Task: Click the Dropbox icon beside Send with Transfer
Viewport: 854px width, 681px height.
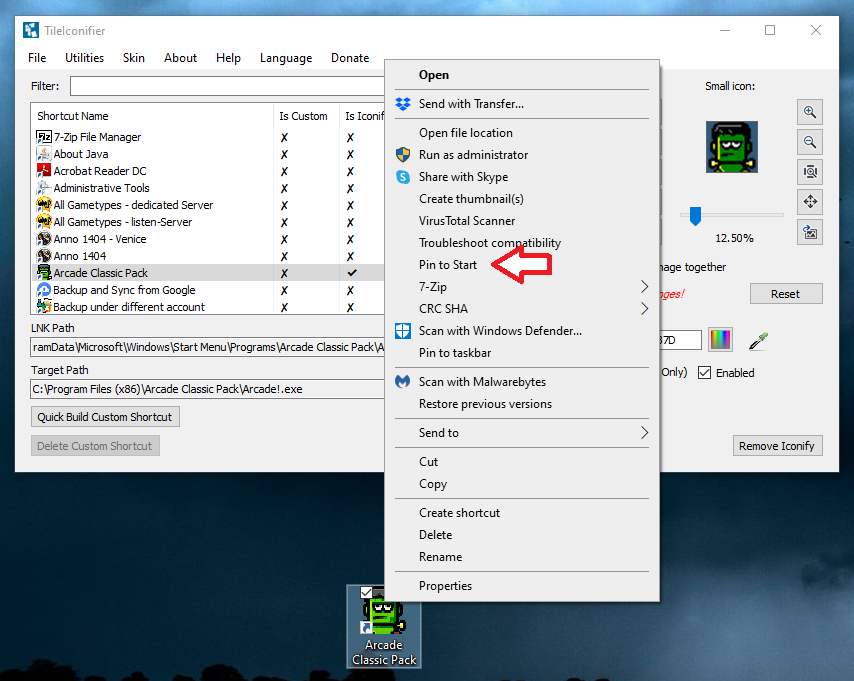Action: pyautogui.click(x=403, y=104)
